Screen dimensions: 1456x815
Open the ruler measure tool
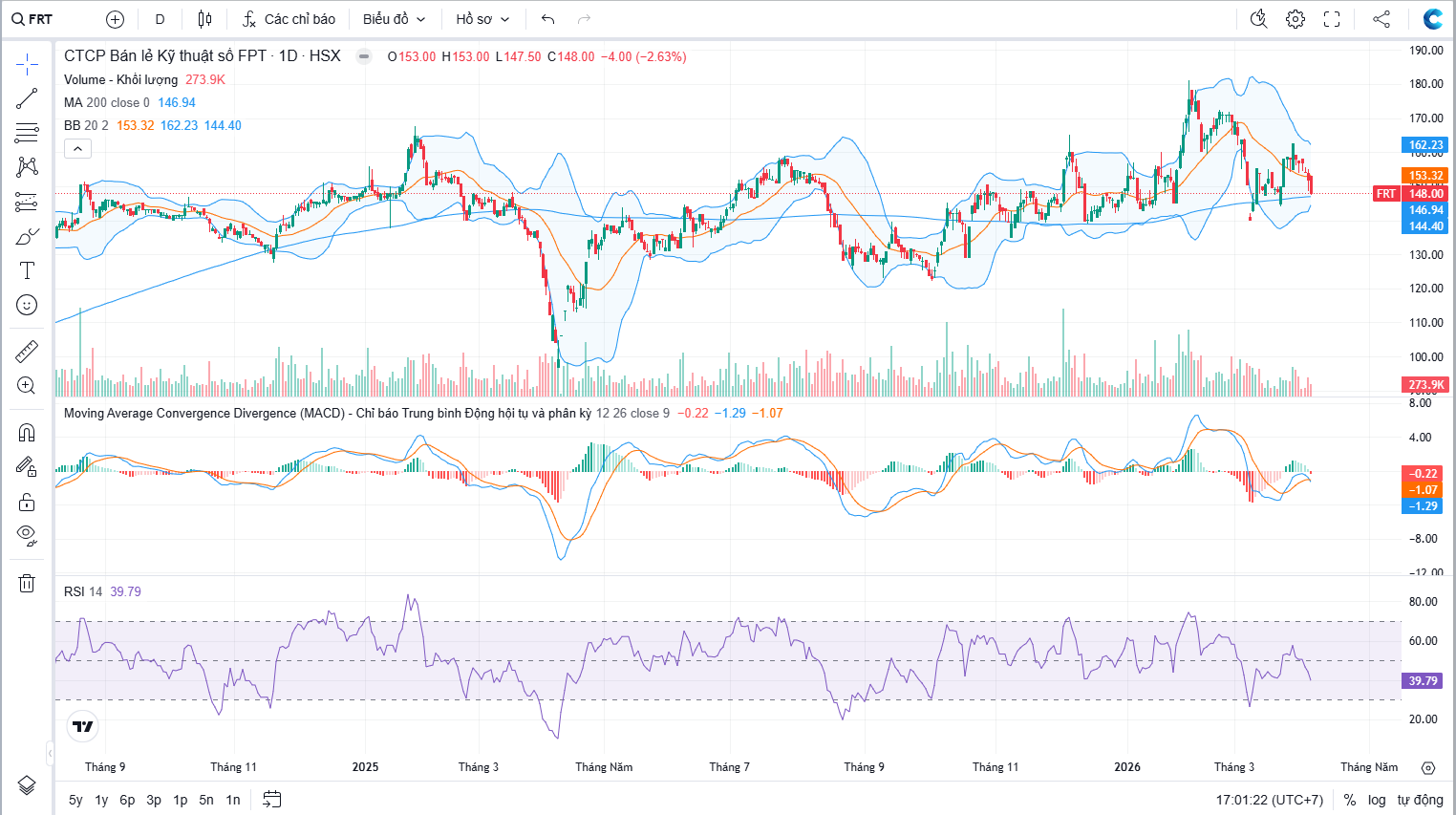click(27, 352)
